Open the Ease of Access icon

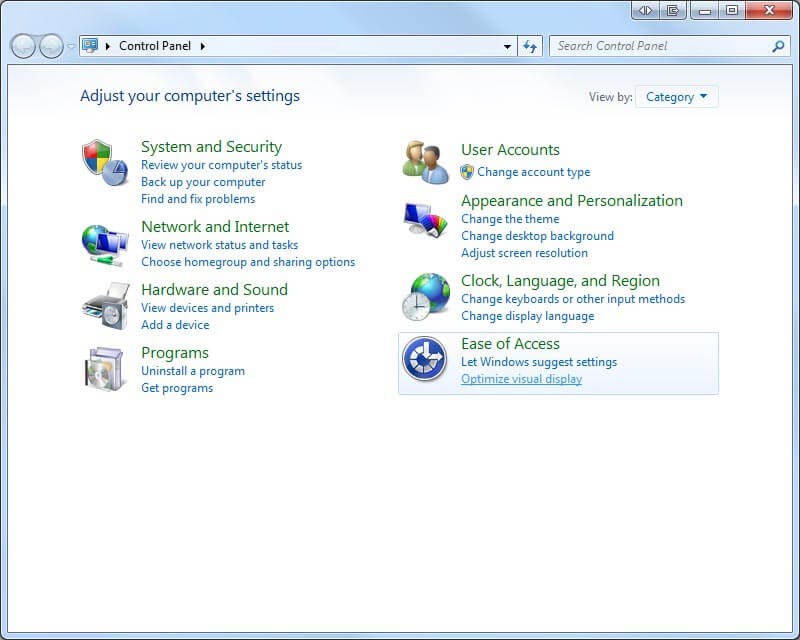point(425,360)
